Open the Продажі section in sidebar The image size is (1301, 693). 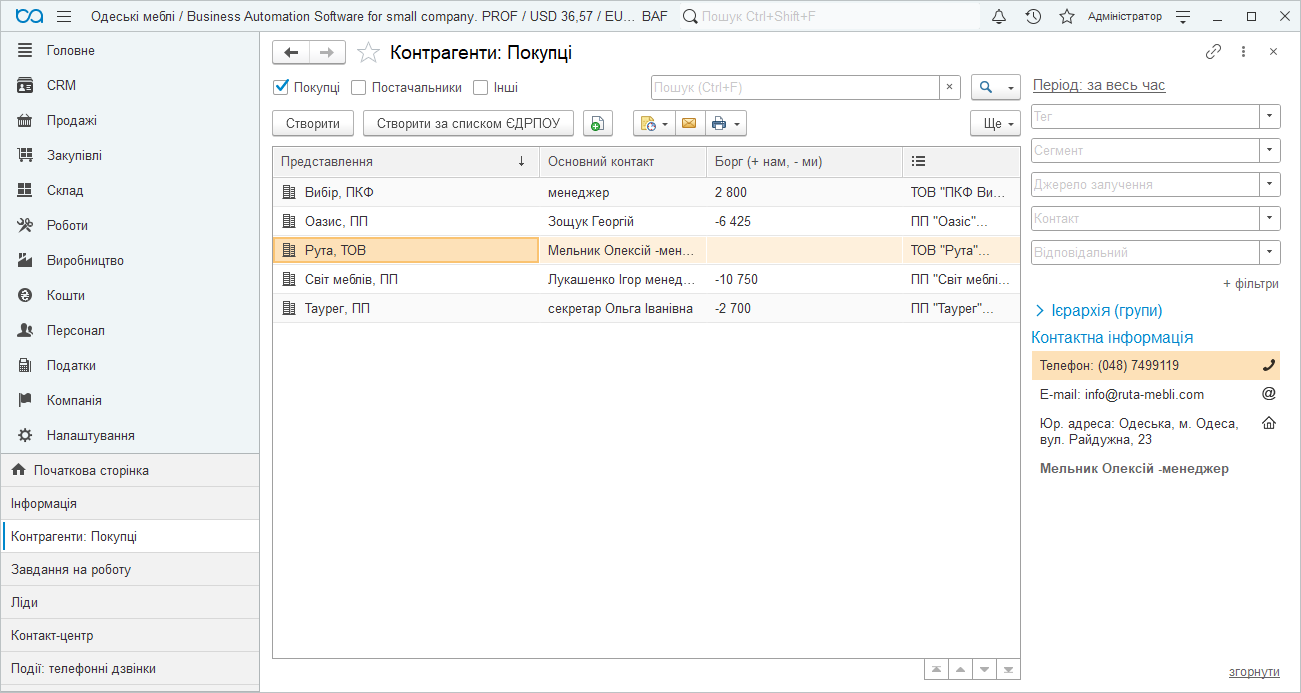[72, 120]
